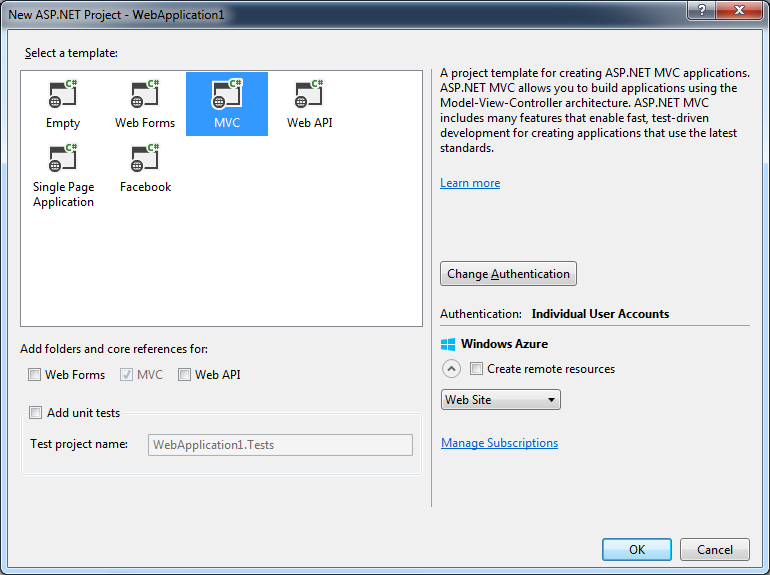The height and width of the screenshot is (575, 770).
Task: Choose the Web Forms template icon
Action: (145, 96)
